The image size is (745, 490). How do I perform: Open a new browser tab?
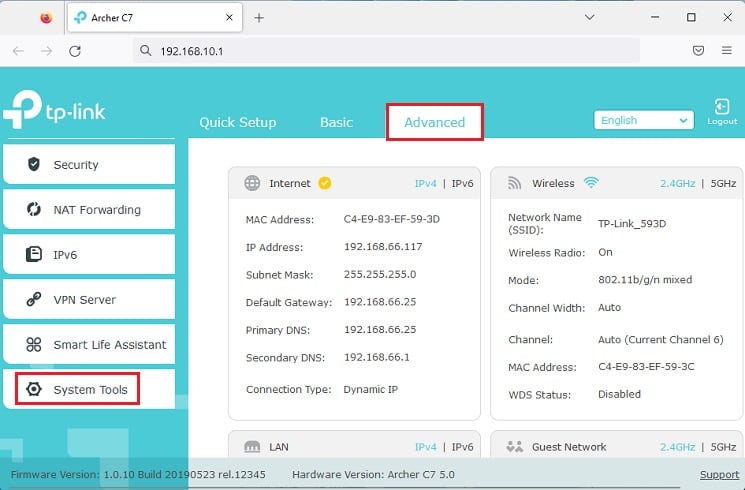[259, 18]
